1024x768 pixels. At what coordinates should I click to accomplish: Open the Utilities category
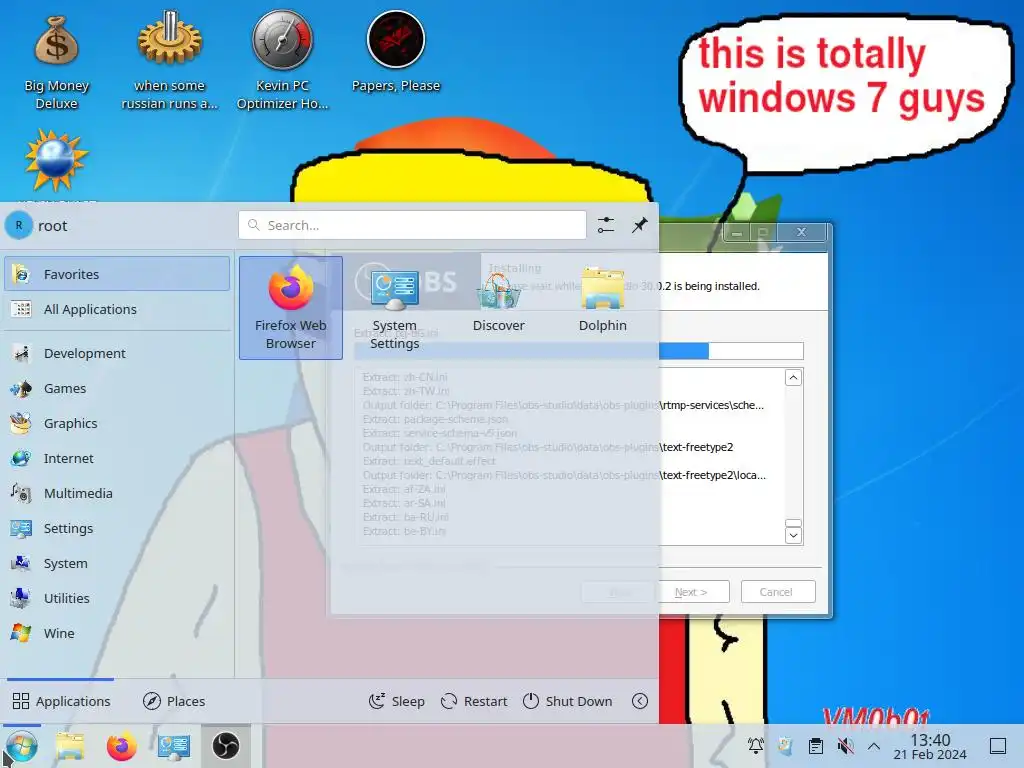click(117, 598)
